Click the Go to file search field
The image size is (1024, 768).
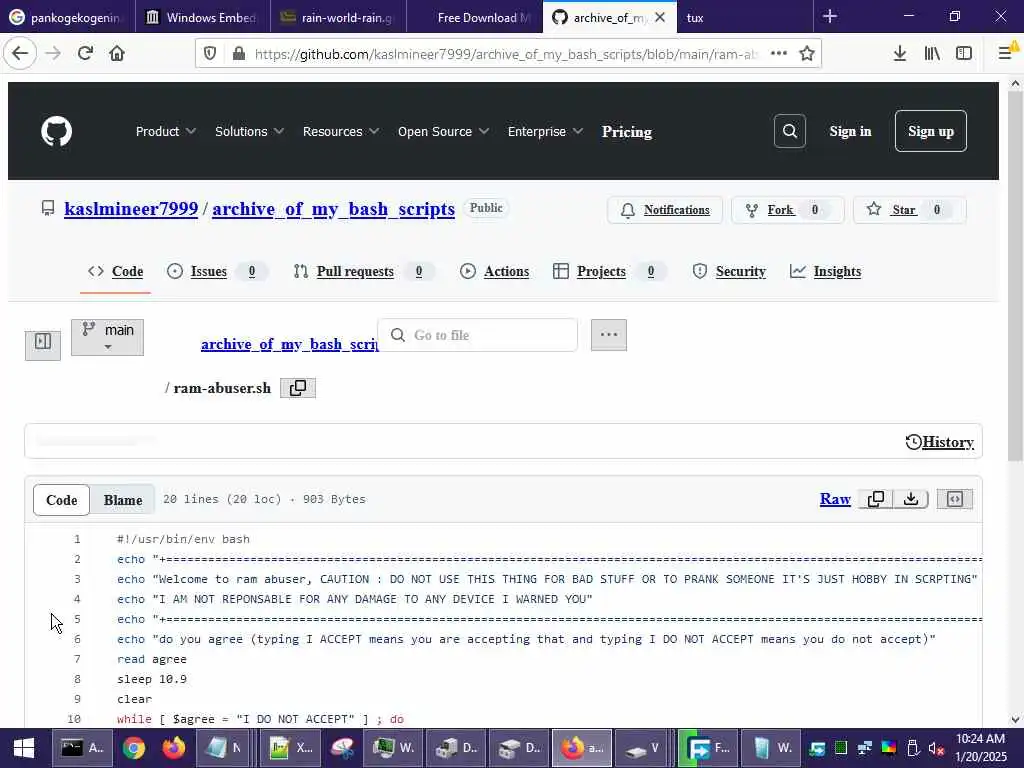coord(477,335)
